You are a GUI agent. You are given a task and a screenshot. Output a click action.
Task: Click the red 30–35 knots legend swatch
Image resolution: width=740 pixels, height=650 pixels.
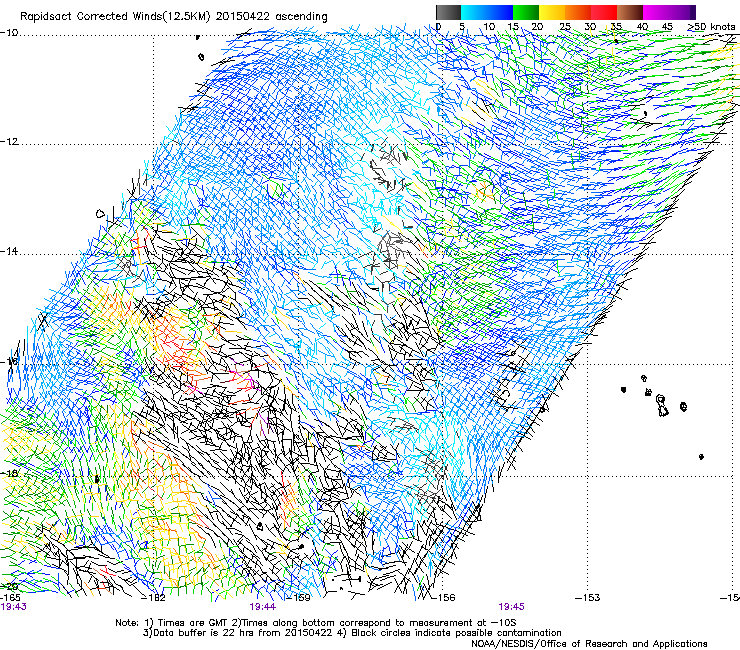tap(604, 12)
